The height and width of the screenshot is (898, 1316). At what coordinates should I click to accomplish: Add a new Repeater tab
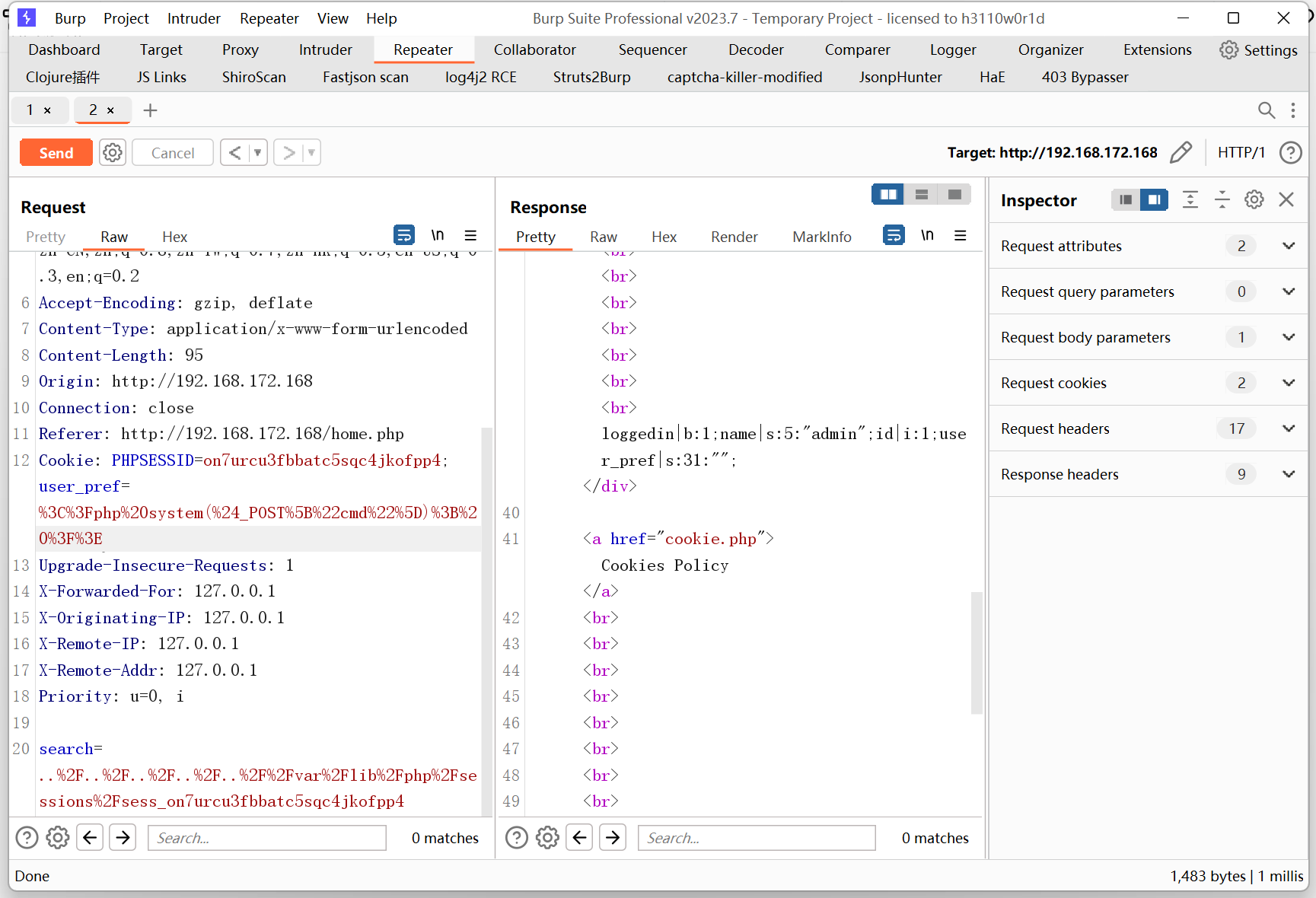[151, 110]
